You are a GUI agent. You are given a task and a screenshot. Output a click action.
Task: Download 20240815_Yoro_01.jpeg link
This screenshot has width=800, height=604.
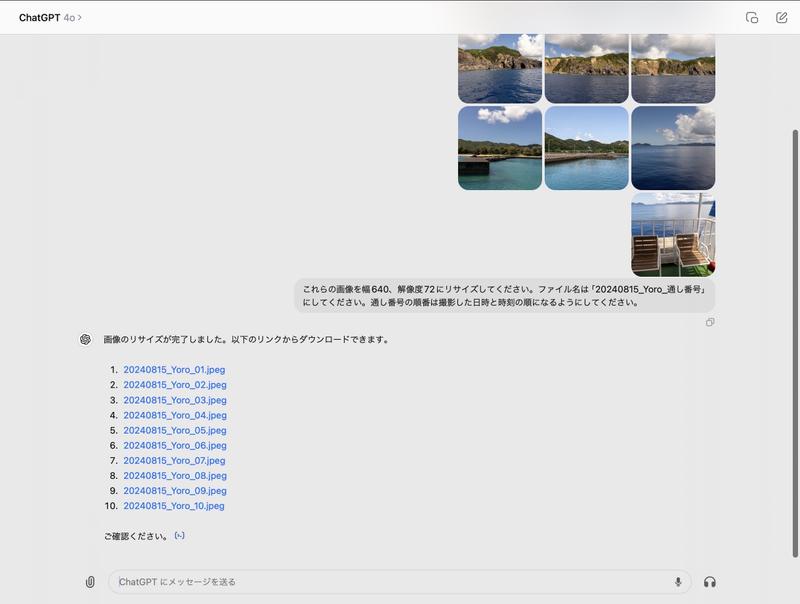click(174, 370)
